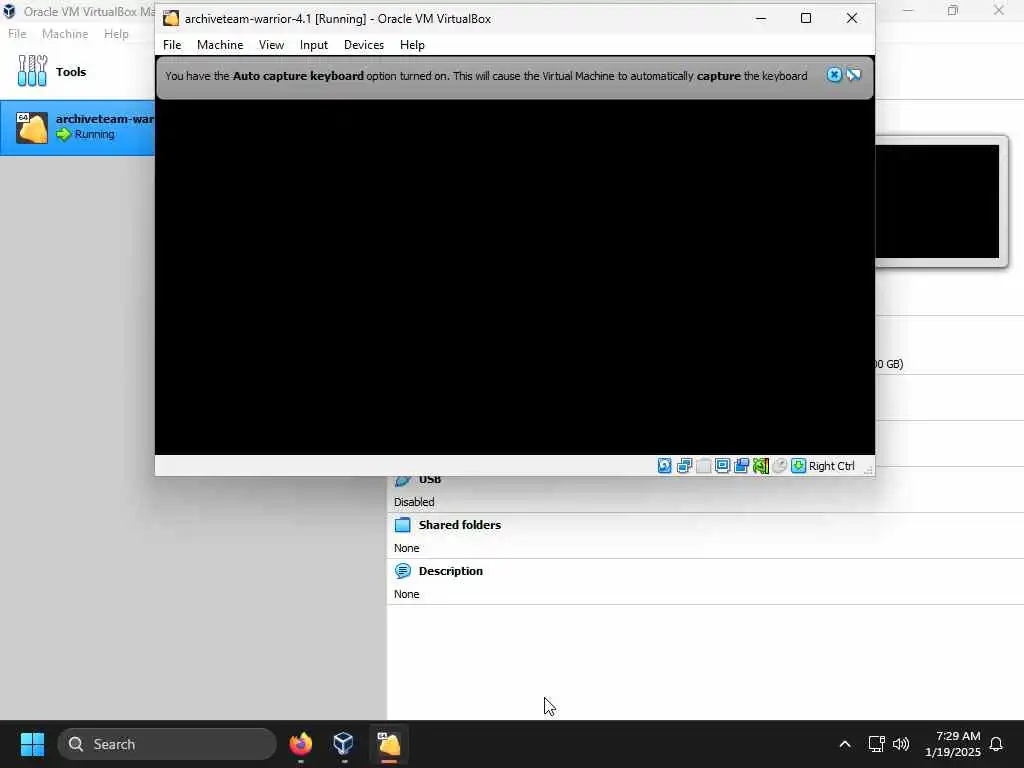Click 'None' under Shared folders
Screen dimensions: 1024x768
406,548
